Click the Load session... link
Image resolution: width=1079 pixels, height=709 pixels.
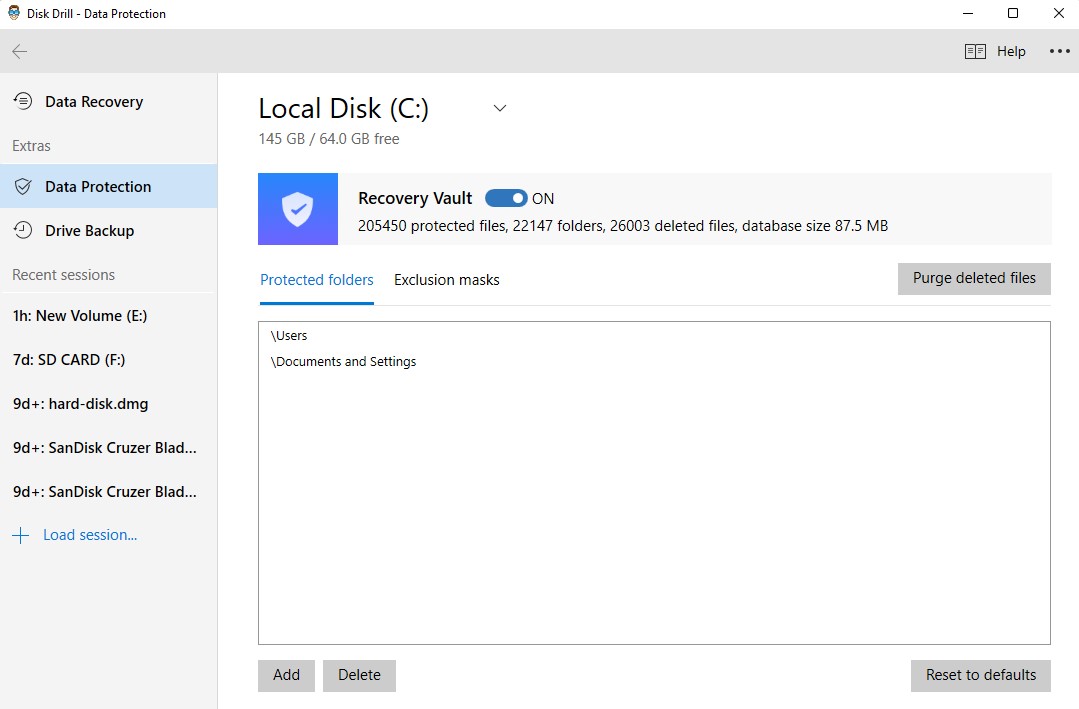(x=90, y=535)
